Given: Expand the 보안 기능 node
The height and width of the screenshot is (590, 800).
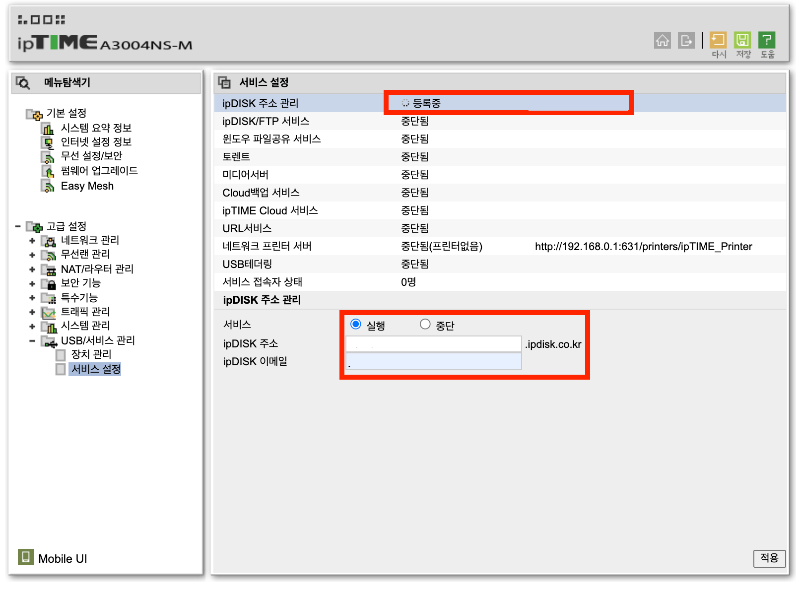Looking at the screenshot, I should pyautogui.click(x=32, y=283).
